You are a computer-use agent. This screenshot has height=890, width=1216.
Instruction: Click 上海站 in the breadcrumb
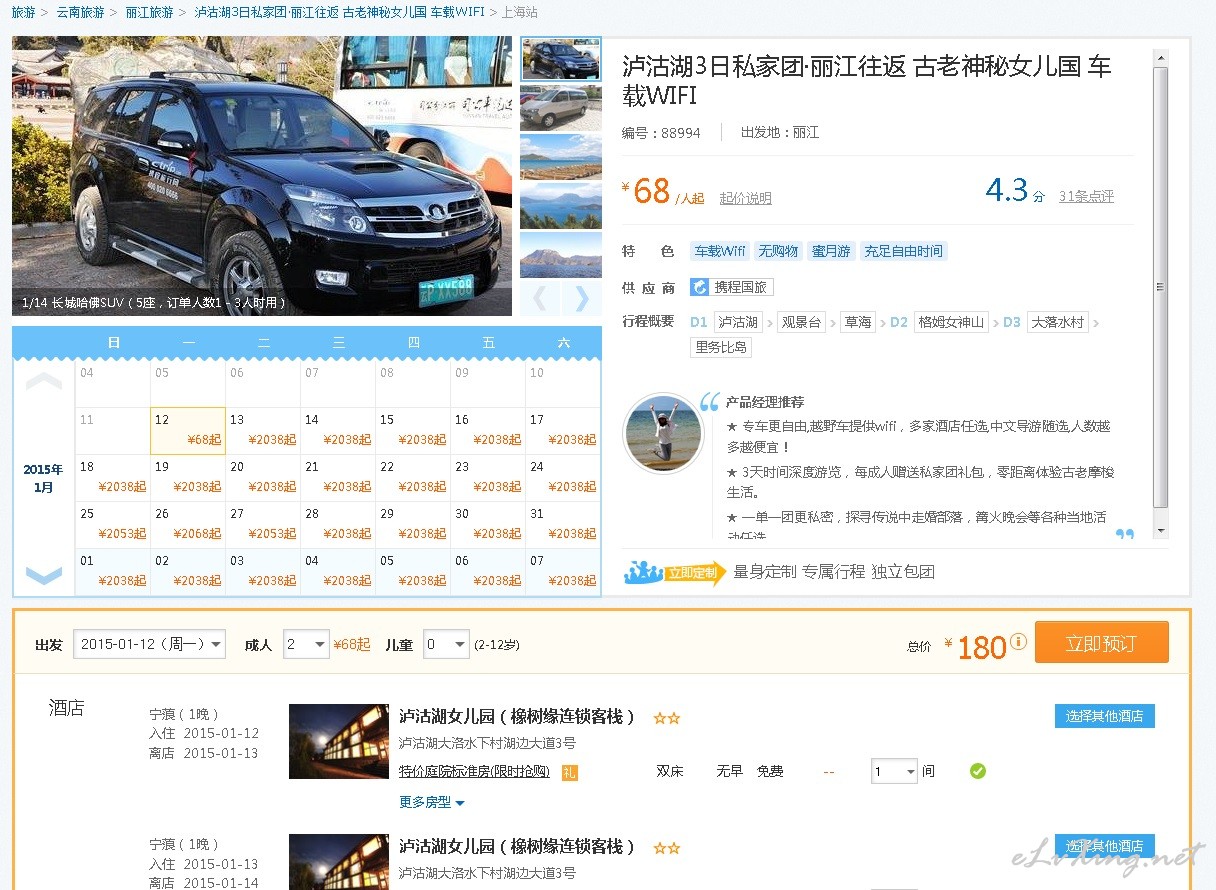[519, 12]
